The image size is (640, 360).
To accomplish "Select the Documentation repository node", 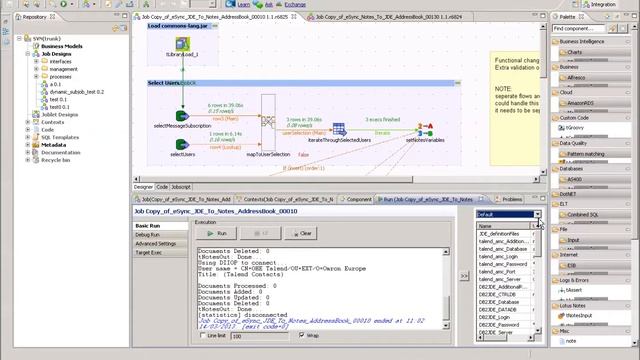I will tap(61, 153).
